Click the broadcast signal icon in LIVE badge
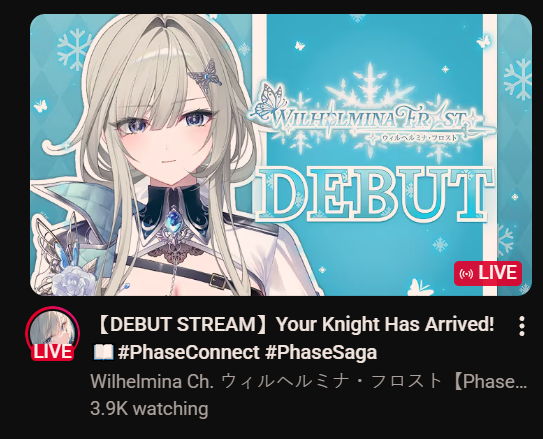The image size is (543, 439). tap(466, 274)
